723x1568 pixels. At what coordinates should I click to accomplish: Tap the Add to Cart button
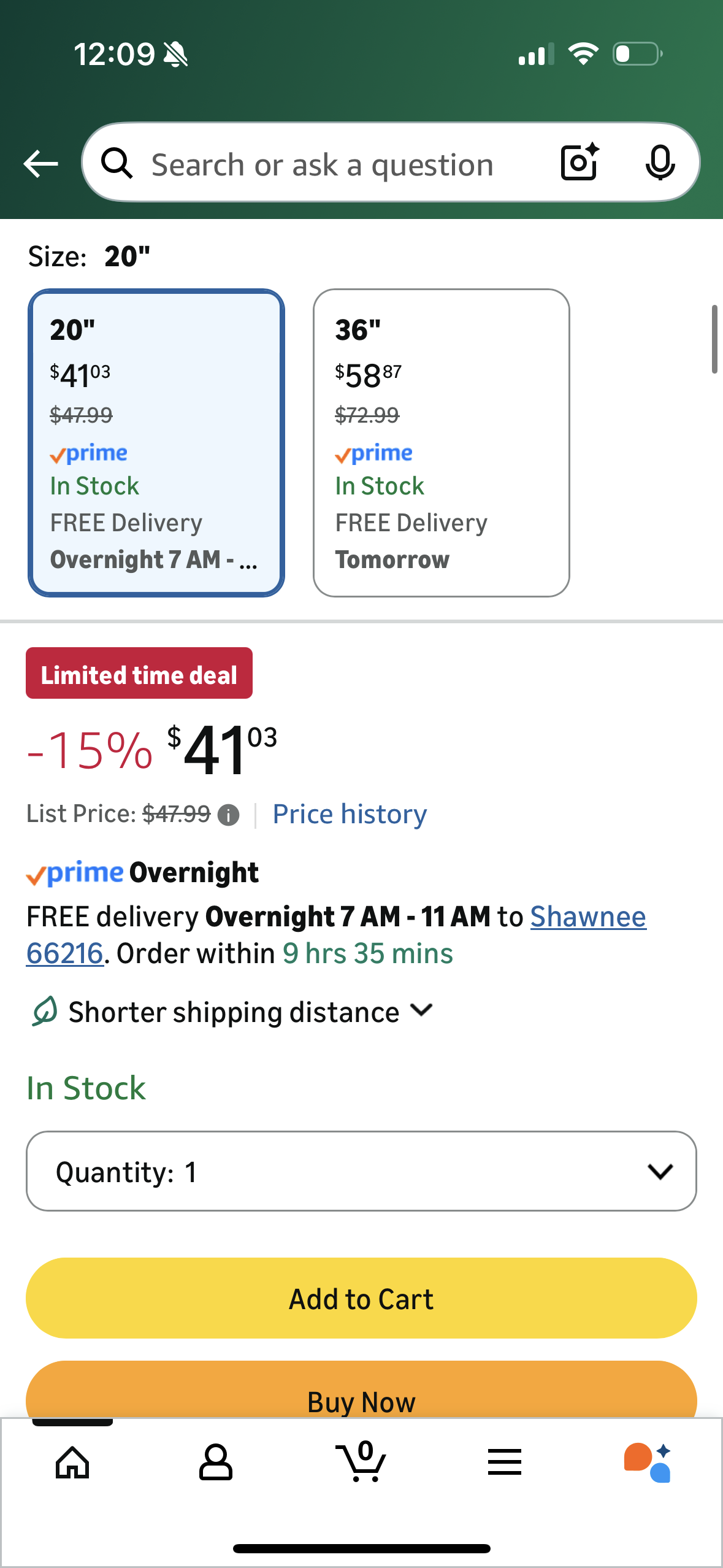point(361,1298)
